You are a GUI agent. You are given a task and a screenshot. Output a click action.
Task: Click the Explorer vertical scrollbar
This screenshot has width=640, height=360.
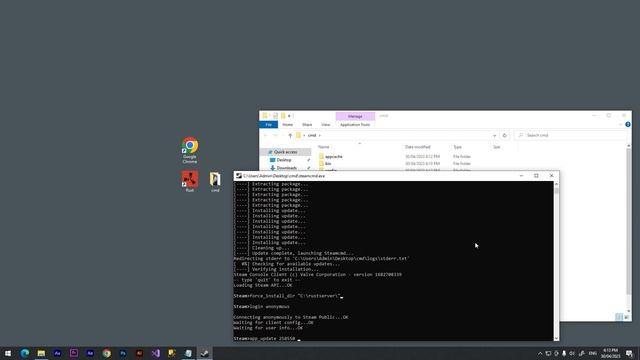629,220
